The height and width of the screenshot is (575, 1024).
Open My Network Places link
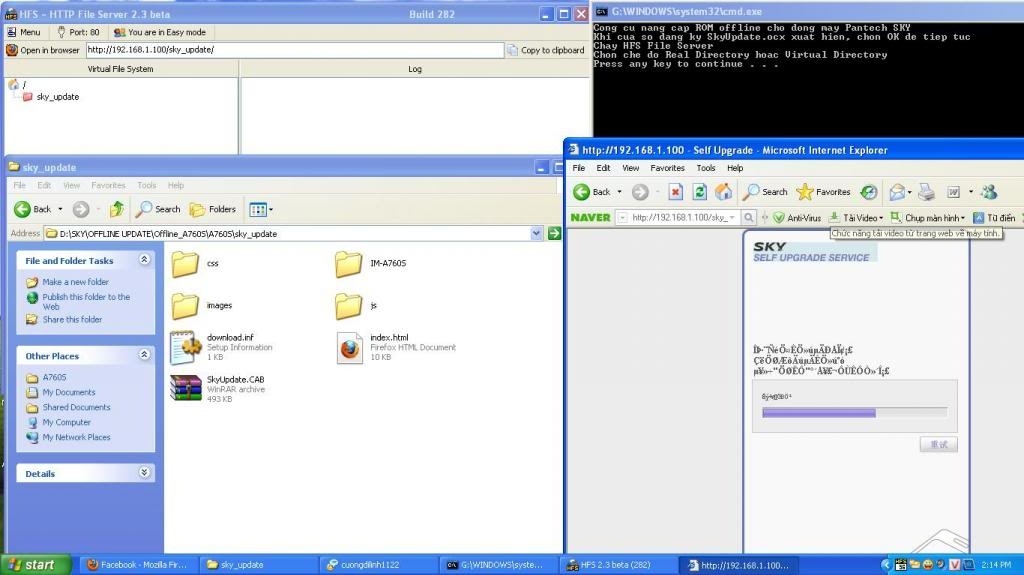pos(76,437)
